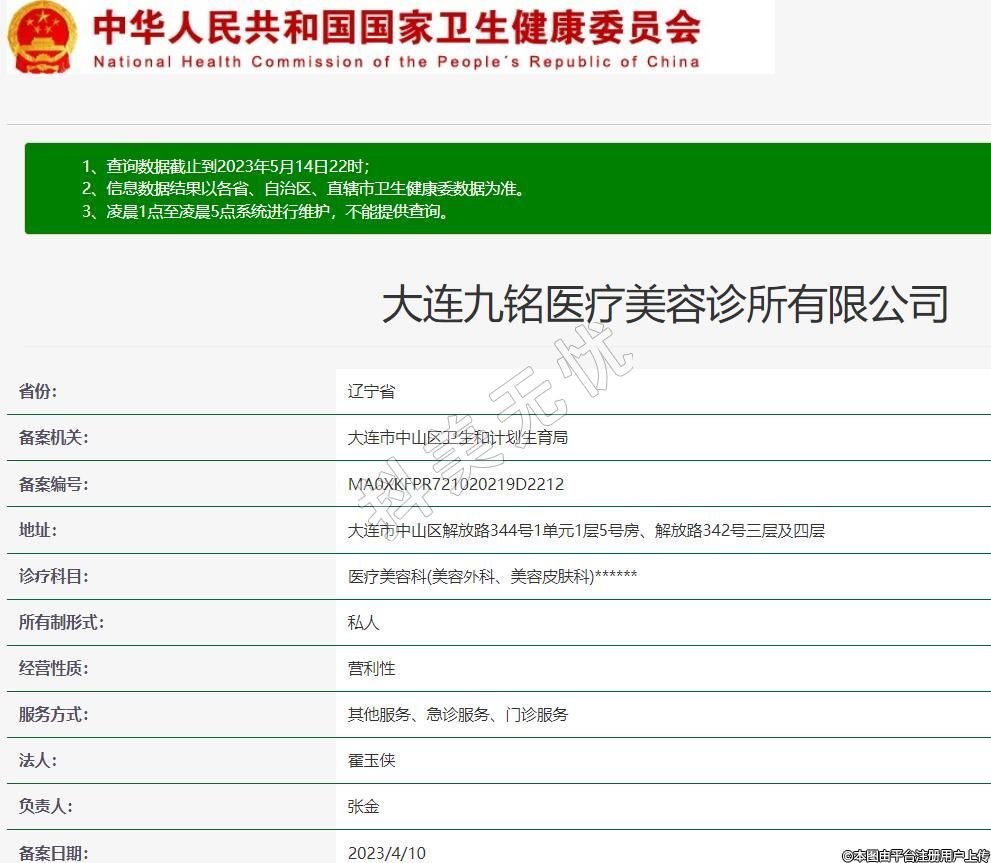
Task: Click the Chinese commission title in header
Action: point(396,27)
